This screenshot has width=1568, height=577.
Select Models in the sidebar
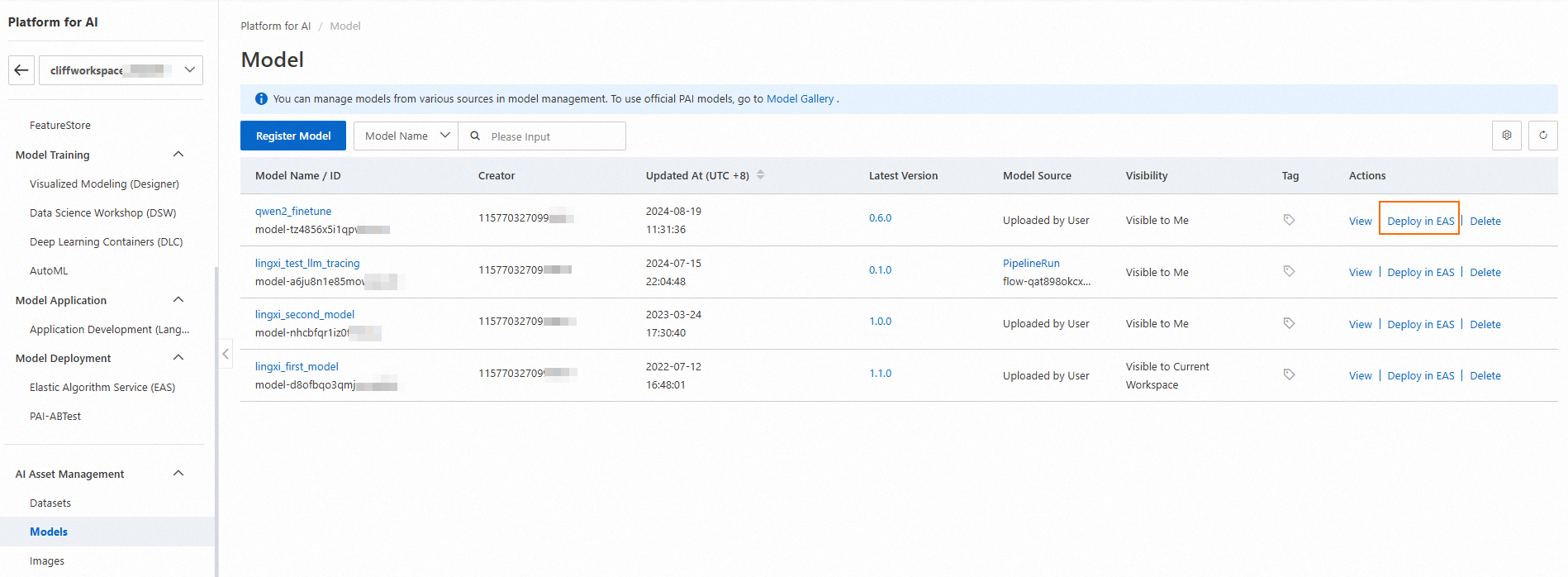coord(107,532)
